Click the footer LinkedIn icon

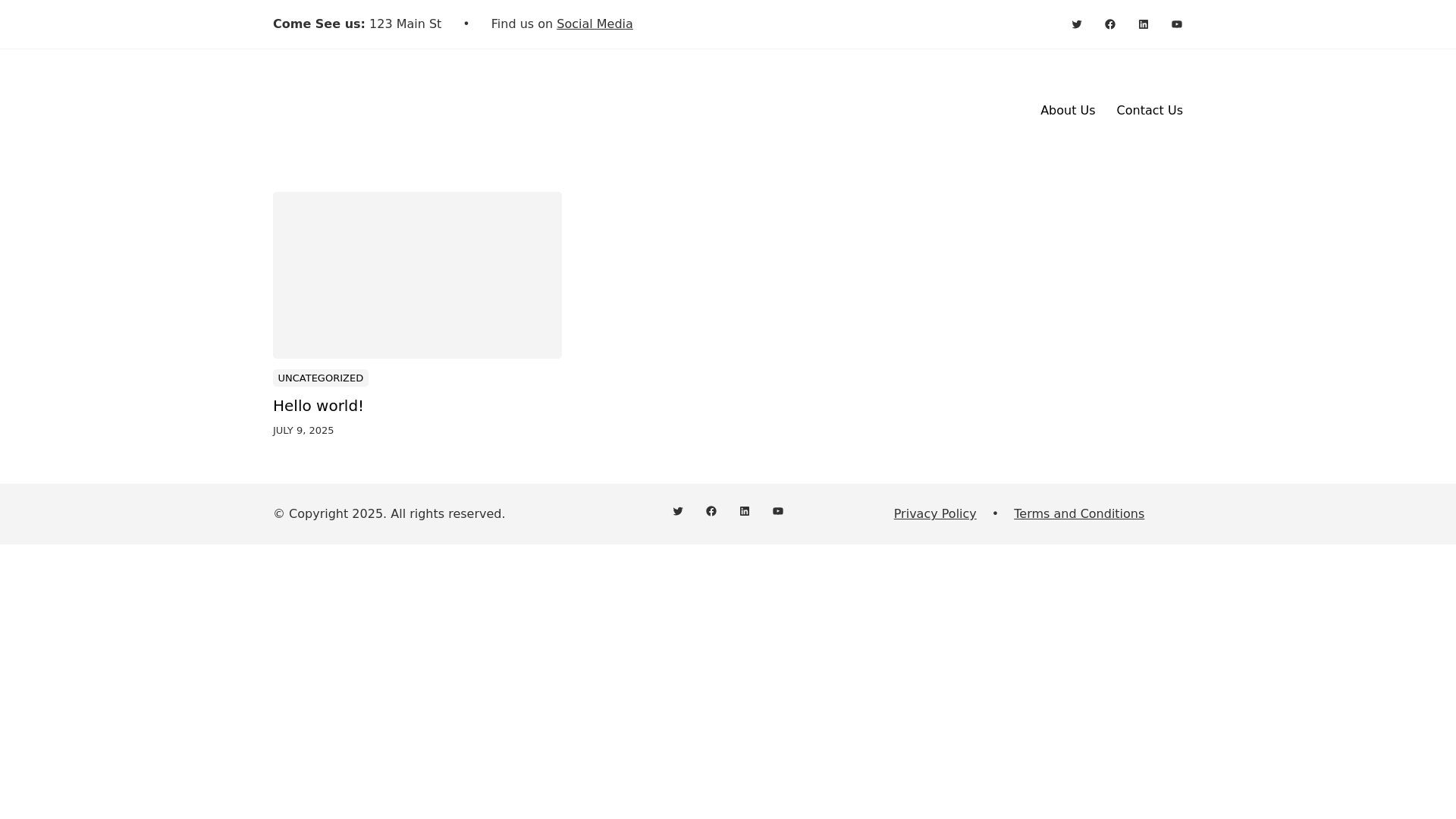pyautogui.click(x=745, y=511)
